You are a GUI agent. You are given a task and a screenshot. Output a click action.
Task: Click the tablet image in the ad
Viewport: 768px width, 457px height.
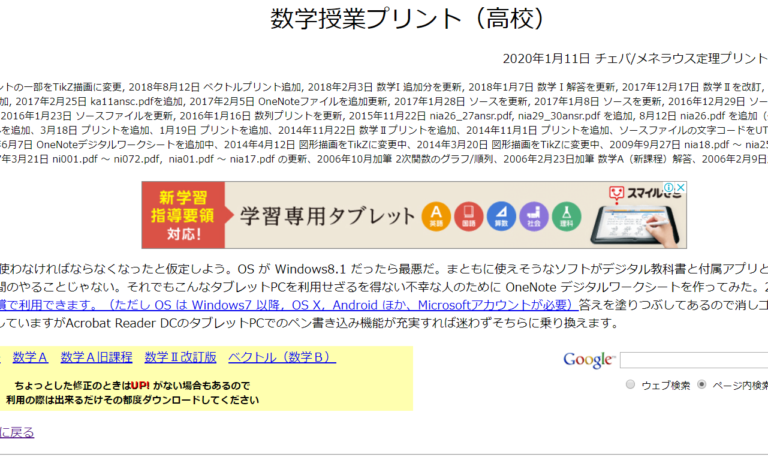point(637,224)
